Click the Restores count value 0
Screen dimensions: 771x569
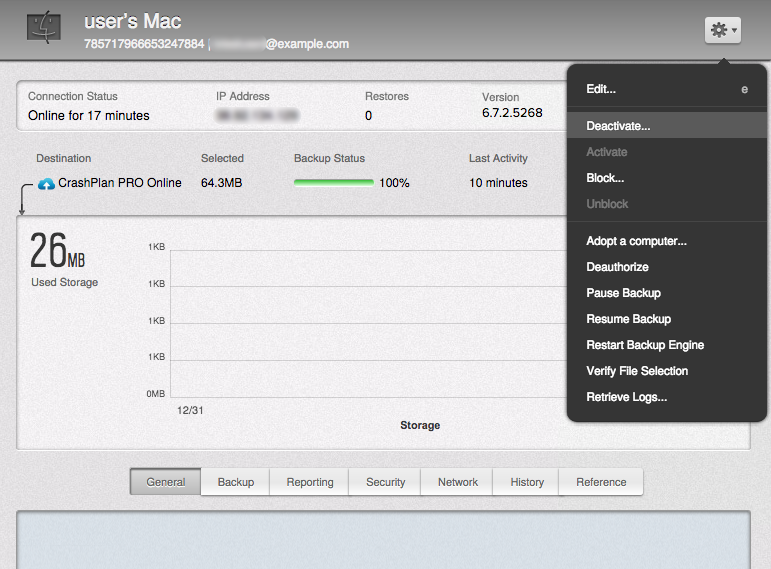point(368,116)
